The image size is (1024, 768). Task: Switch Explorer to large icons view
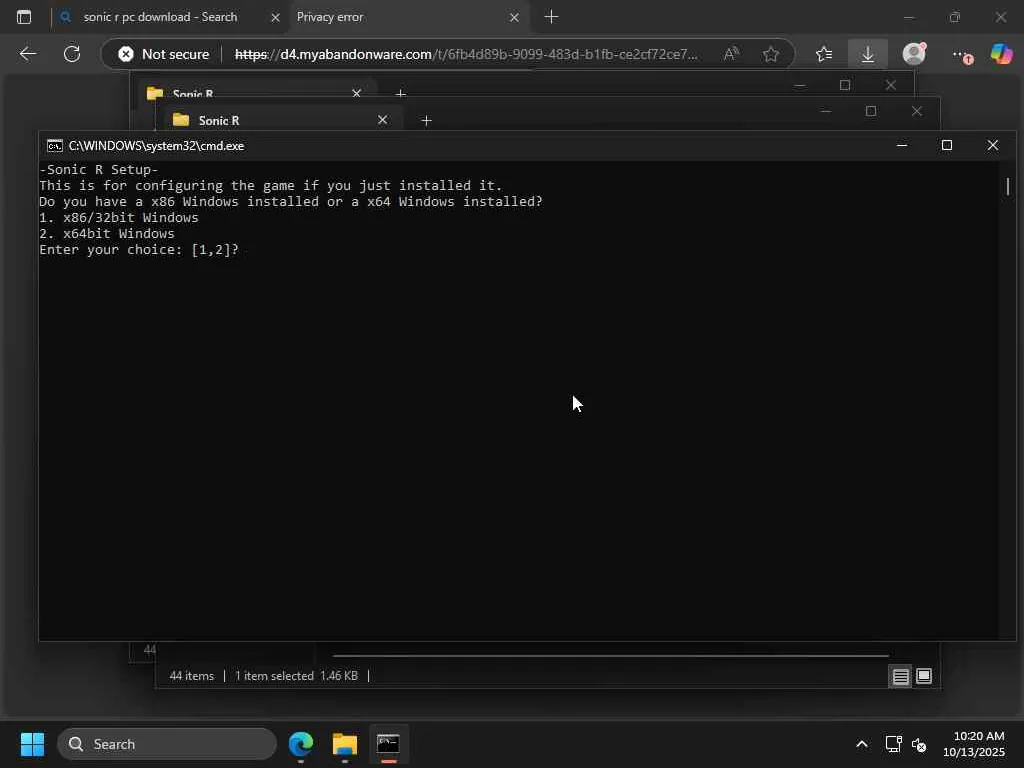(923, 677)
